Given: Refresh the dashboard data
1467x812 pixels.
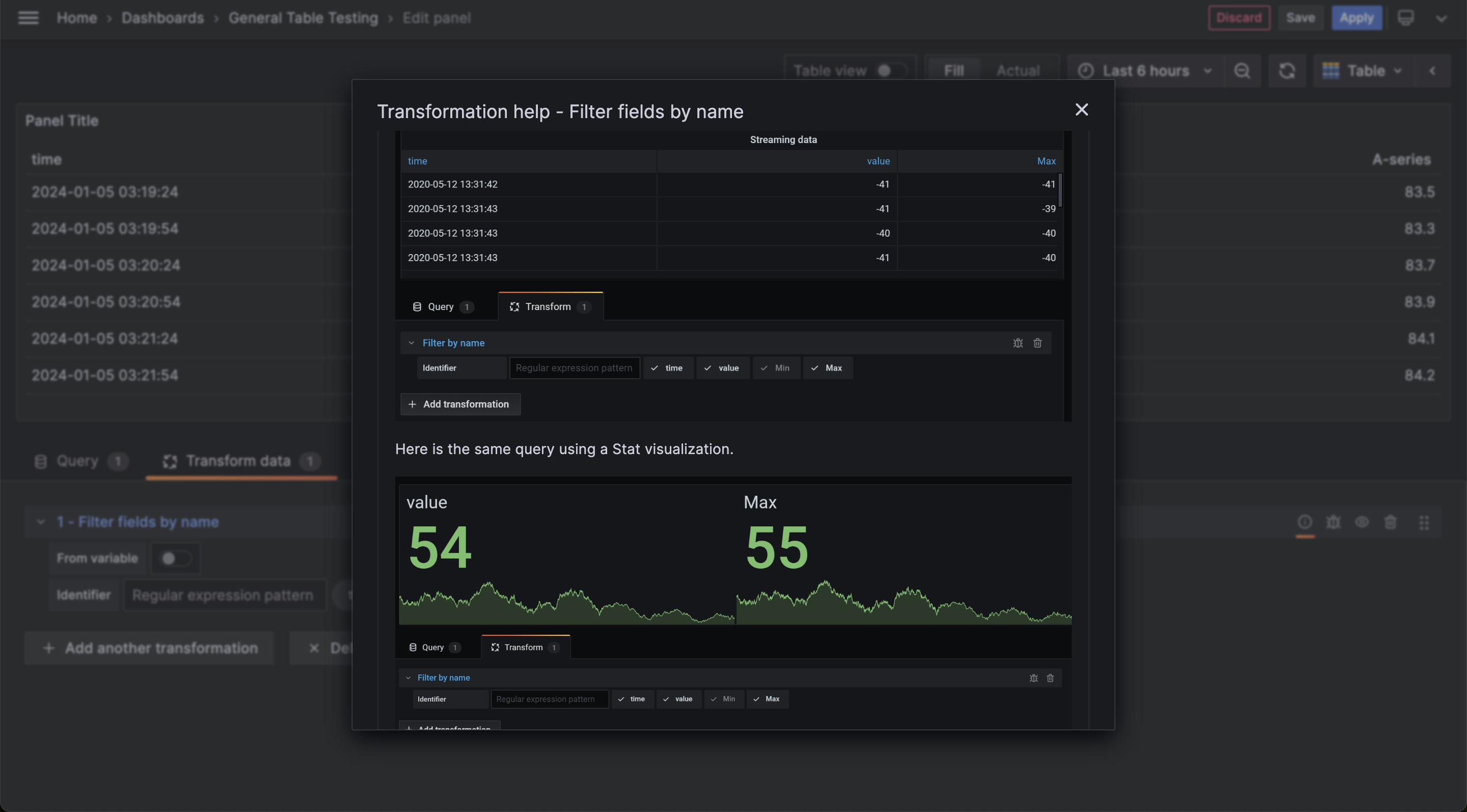Looking at the screenshot, I should point(1287,70).
